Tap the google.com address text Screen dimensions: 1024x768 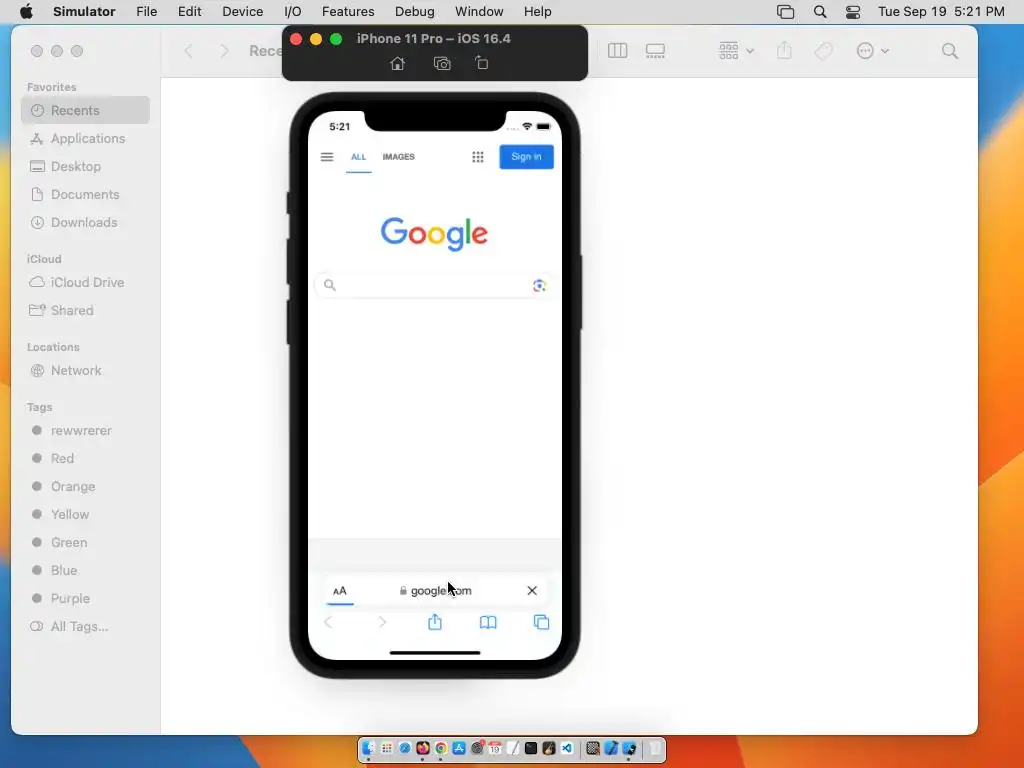click(x=441, y=591)
